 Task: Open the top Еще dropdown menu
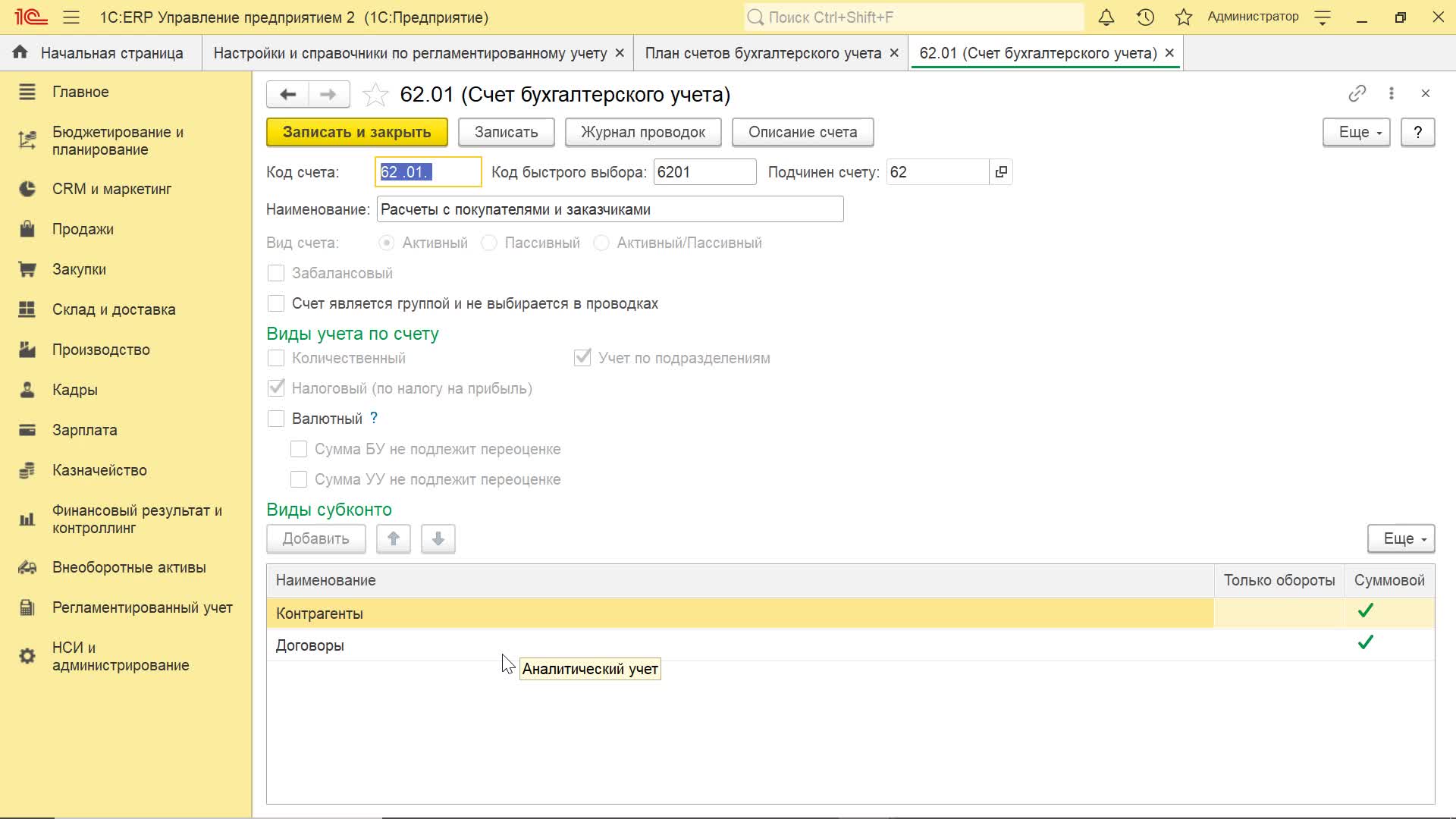pos(1356,132)
